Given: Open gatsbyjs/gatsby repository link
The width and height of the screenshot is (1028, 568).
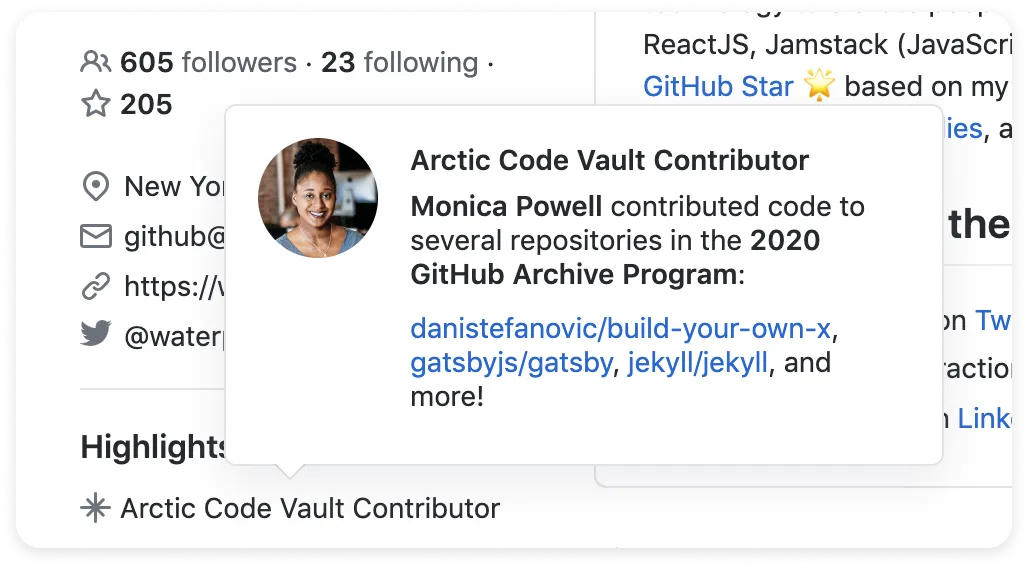Looking at the screenshot, I should (x=511, y=363).
